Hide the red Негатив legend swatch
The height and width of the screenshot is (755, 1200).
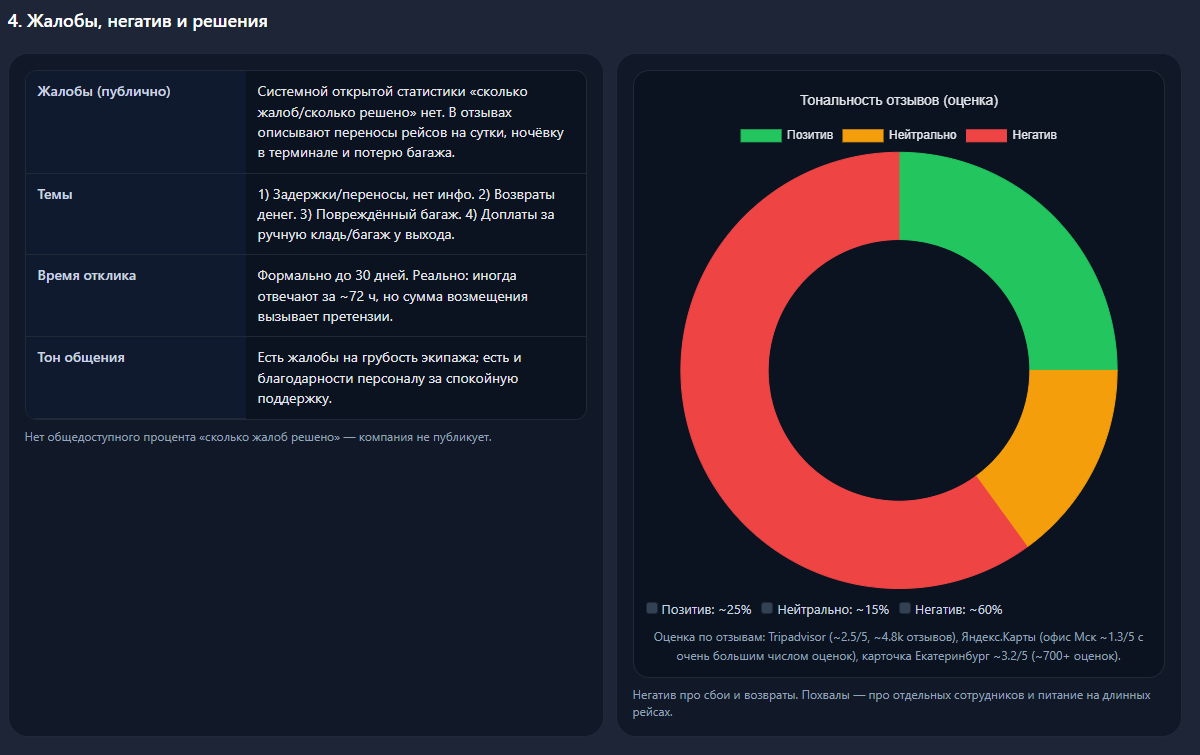[x=986, y=135]
